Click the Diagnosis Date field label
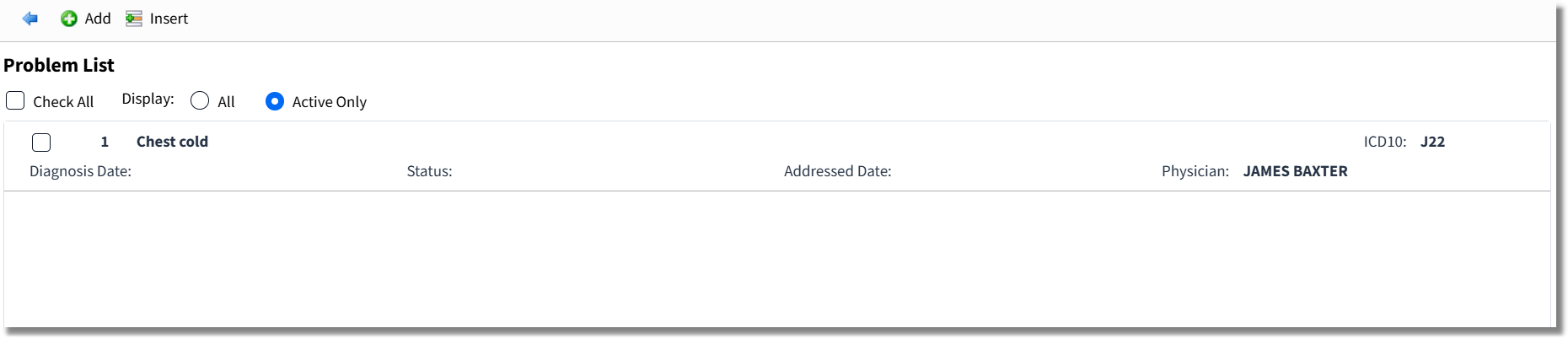The image size is (1568, 339). pyautogui.click(x=80, y=171)
